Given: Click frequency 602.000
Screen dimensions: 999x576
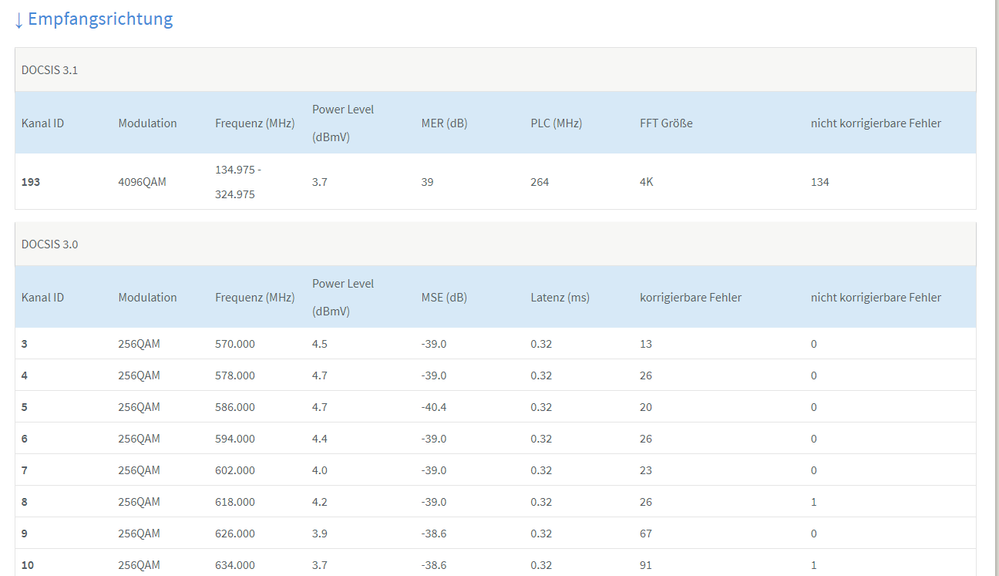Looking at the screenshot, I should pos(235,470).
